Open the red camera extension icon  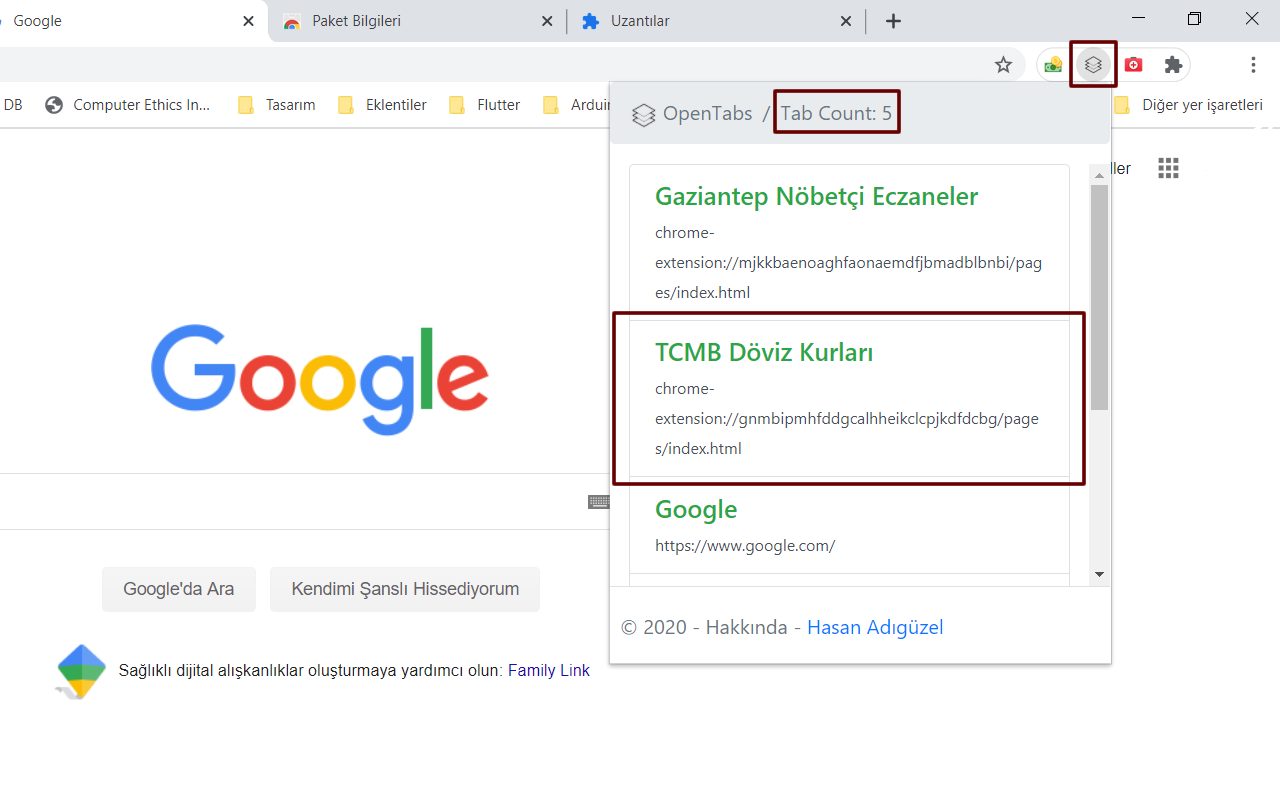click(x=1133, y=65)
